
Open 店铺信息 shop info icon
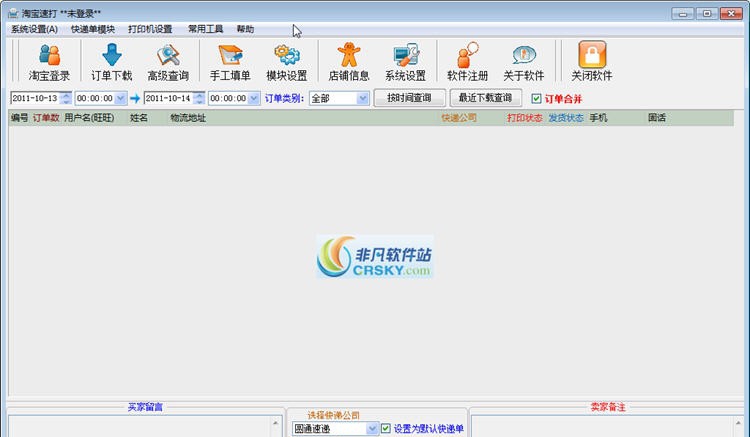pyautogui.click(x=349, y=55)
